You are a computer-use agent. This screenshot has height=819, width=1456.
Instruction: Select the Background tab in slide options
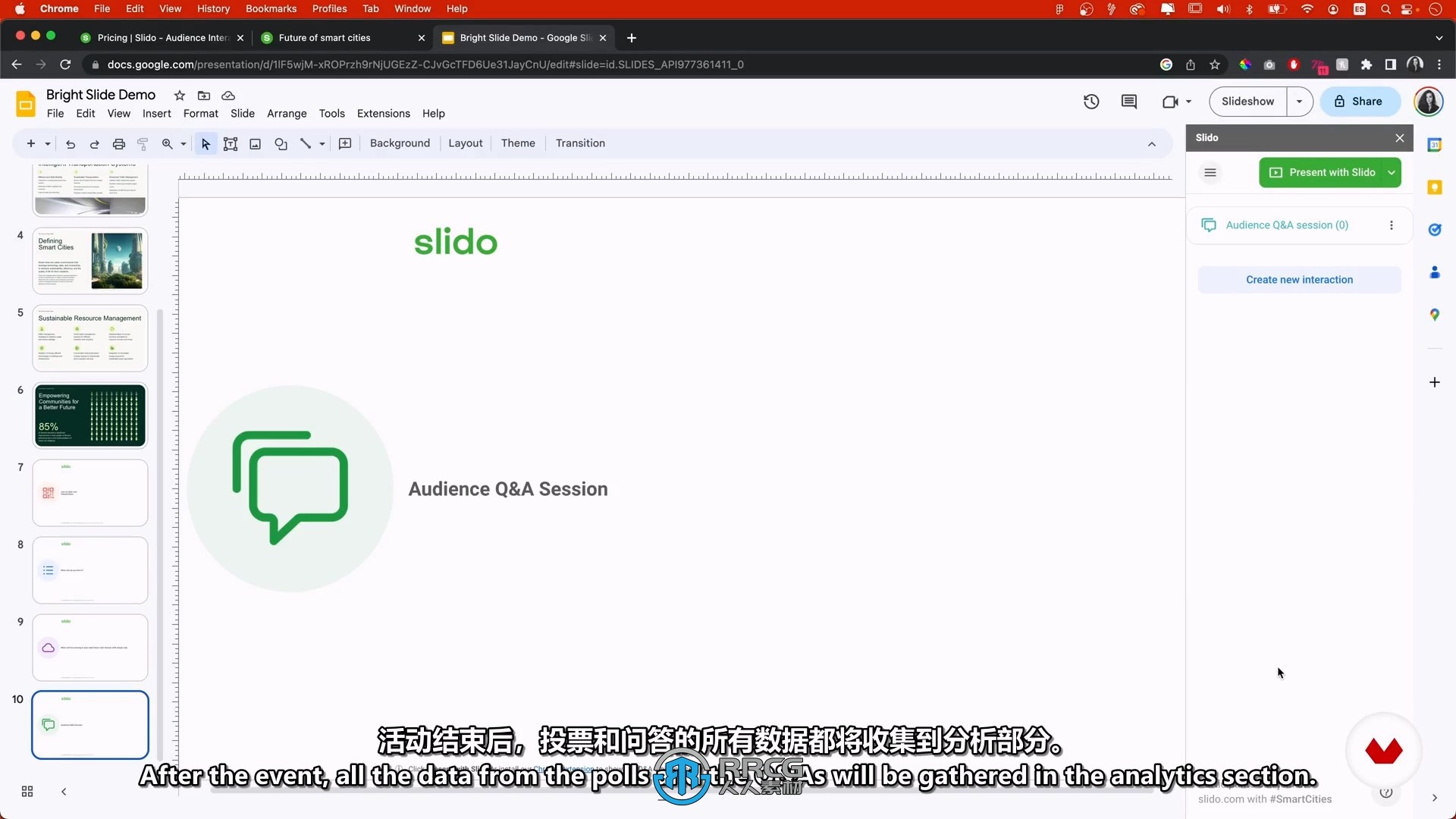[400, 143]
